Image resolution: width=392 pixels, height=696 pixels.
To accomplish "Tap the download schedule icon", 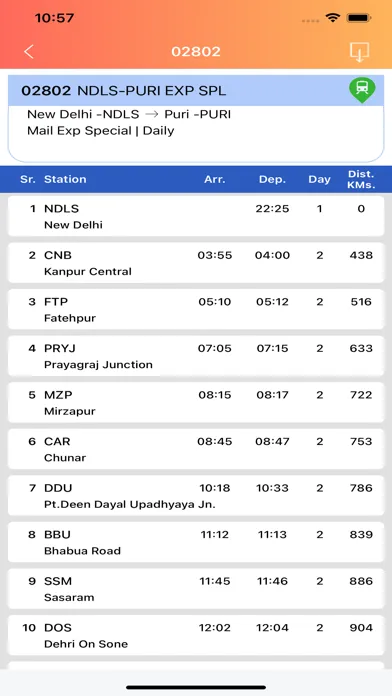I will point(359,52).
